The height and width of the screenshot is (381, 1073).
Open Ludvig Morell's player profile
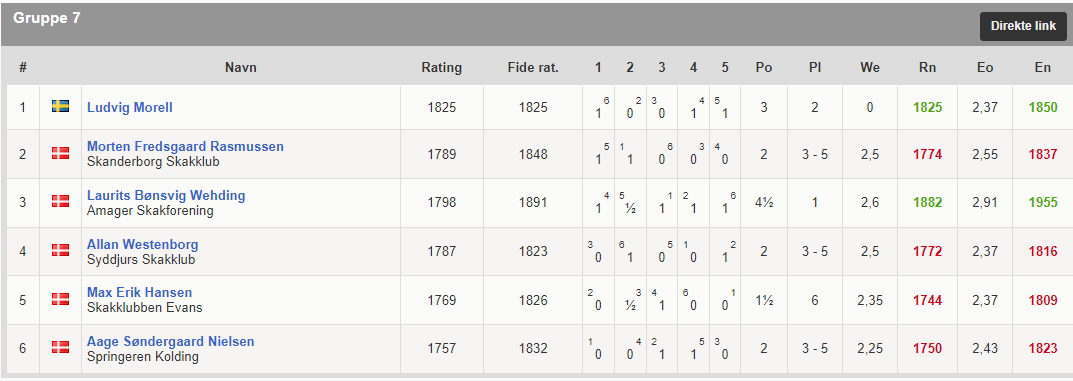pyautogui.click(x=129, y=107)
